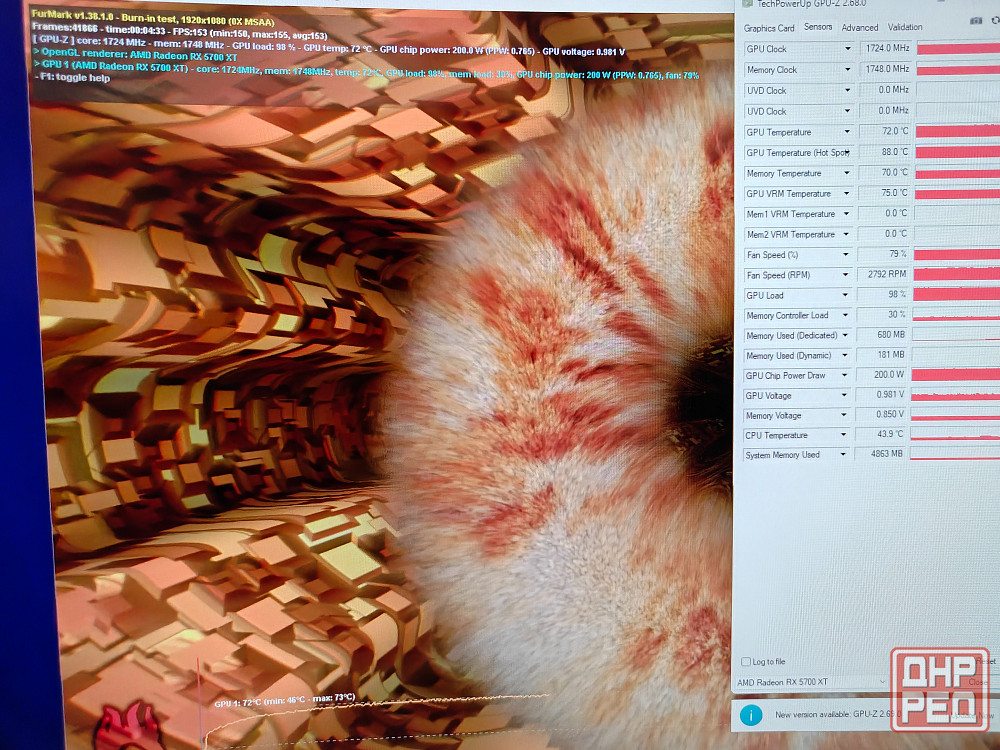The image size is (1000, 750).
Task: Open the Memory Clock sensor dropdown
Action: (x=848, y=70)
